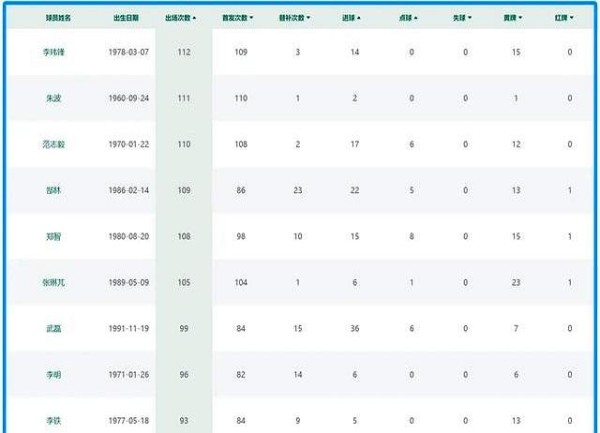Sort by the 进球 arrow
Viewport: 600px width, 433px height.
pos(359,18)
